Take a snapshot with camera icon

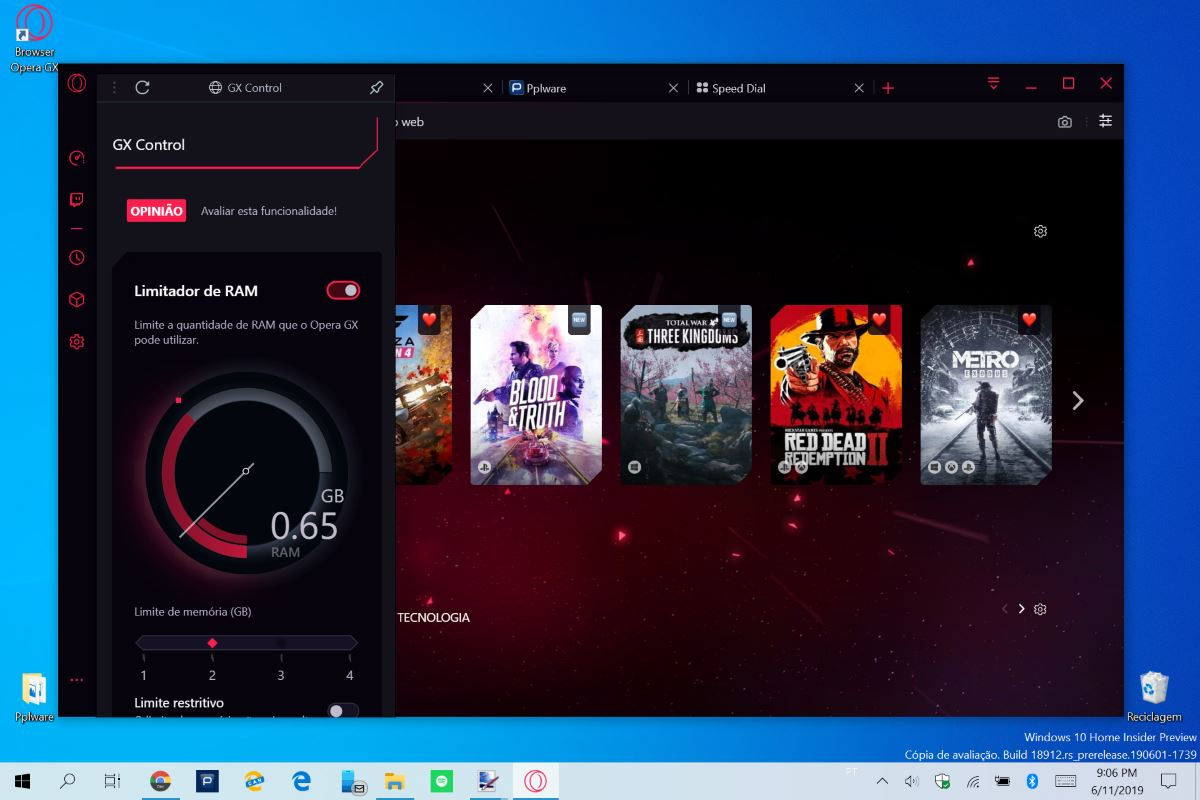(x=1064, y=122)
